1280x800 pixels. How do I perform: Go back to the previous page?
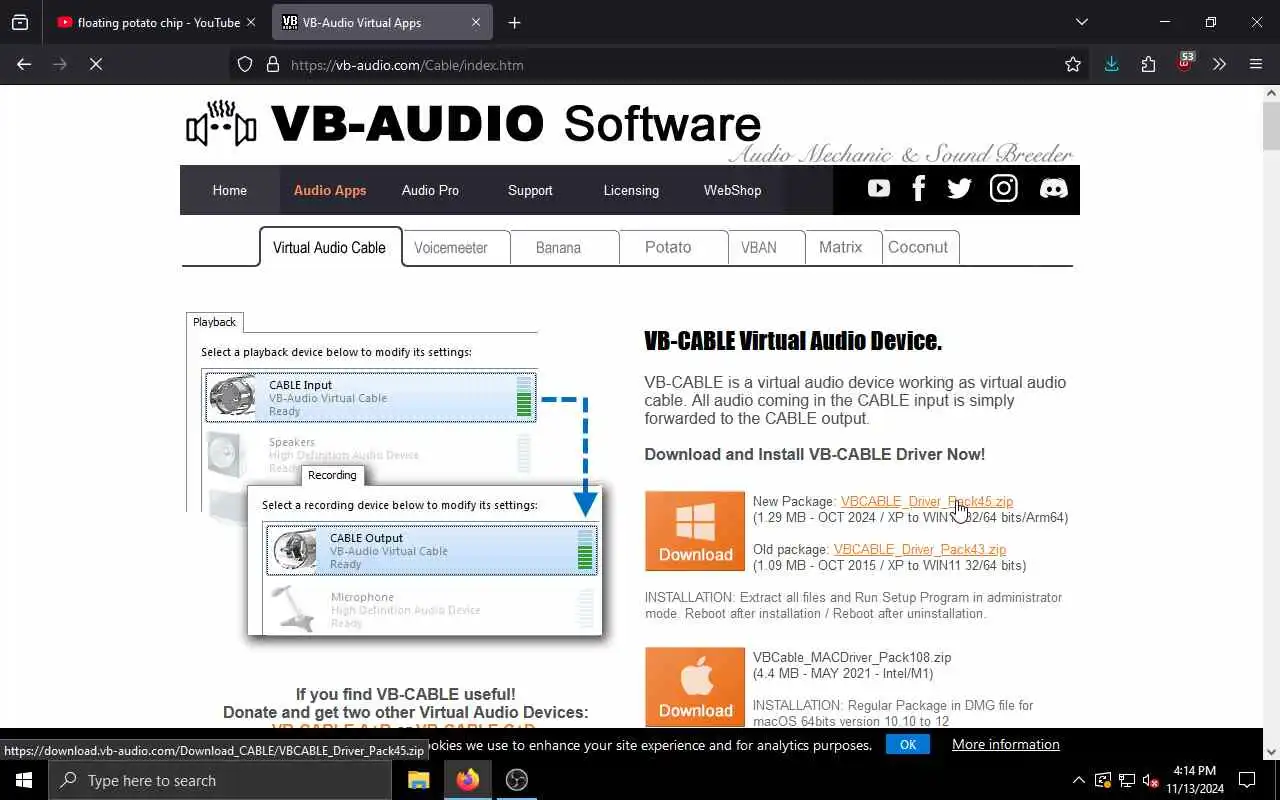24,64
